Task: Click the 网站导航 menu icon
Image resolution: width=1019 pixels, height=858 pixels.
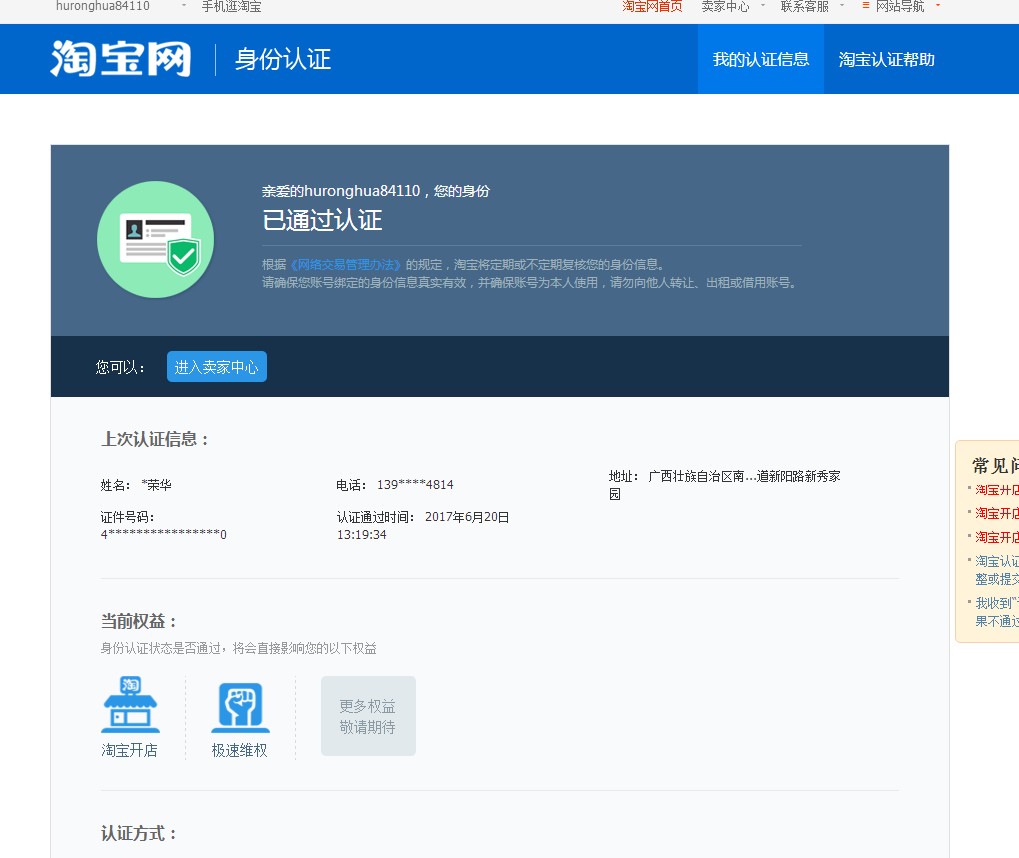Action: pyautogui.click(x=866, y=6)
